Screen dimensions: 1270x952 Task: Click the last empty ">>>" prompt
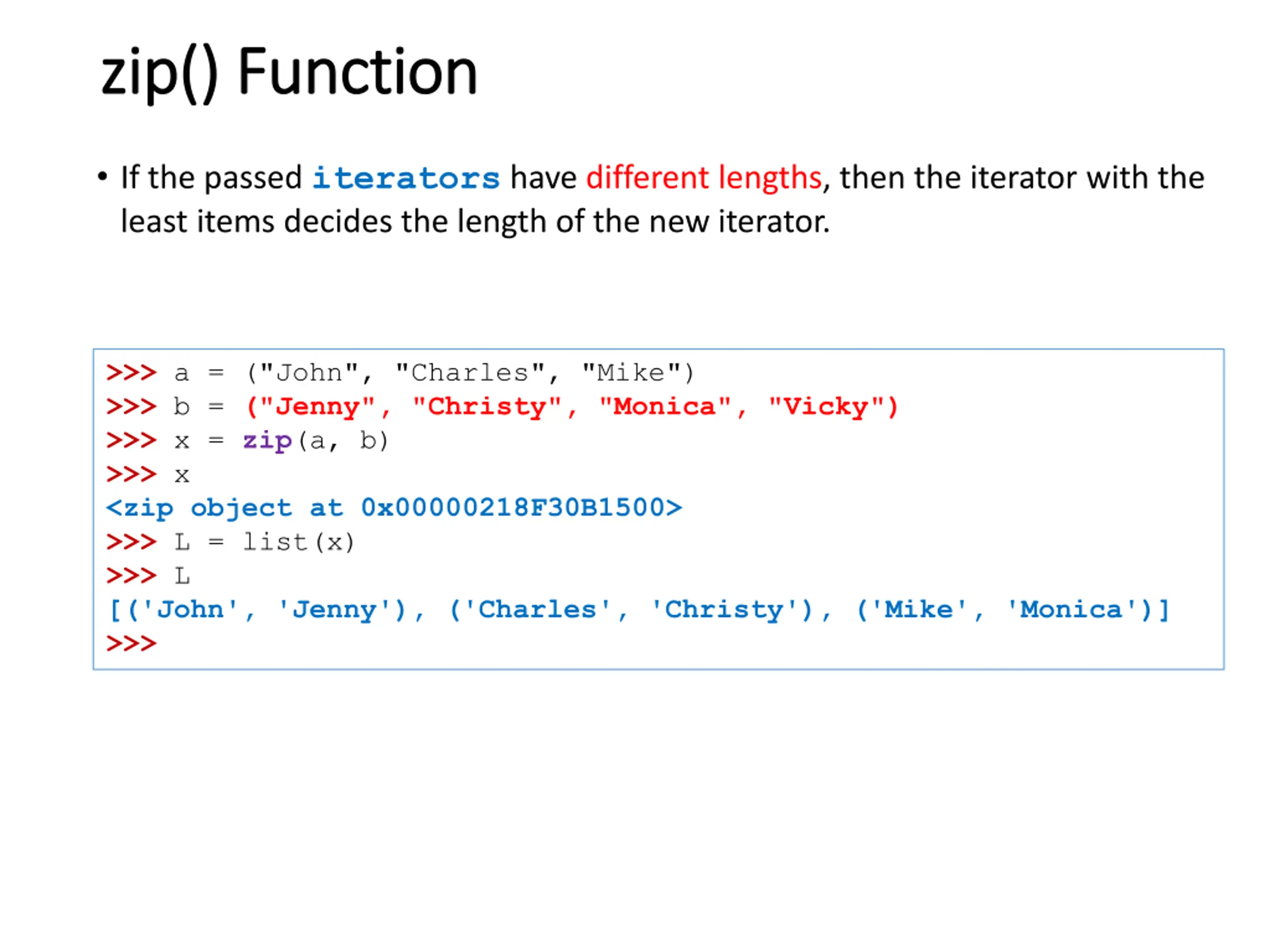131,644
